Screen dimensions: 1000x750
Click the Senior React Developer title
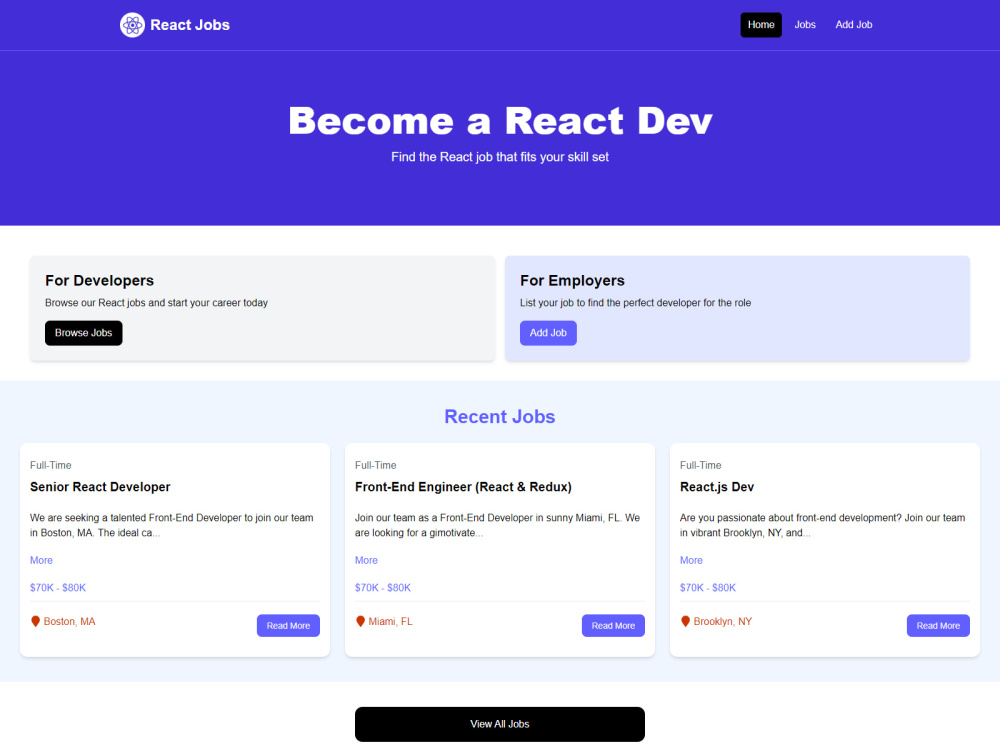click(100, 487)
